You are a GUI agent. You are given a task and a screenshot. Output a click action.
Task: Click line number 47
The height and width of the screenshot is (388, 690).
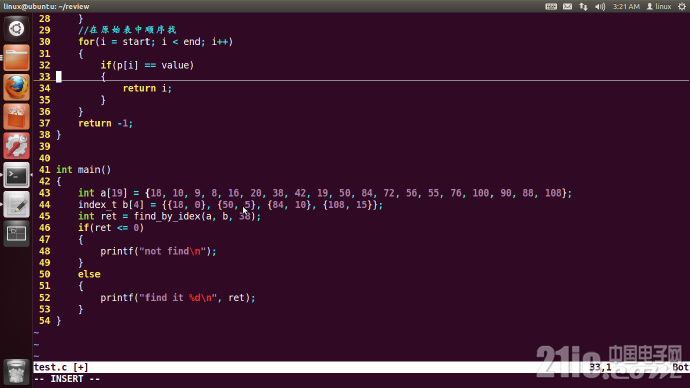(44, 240)
